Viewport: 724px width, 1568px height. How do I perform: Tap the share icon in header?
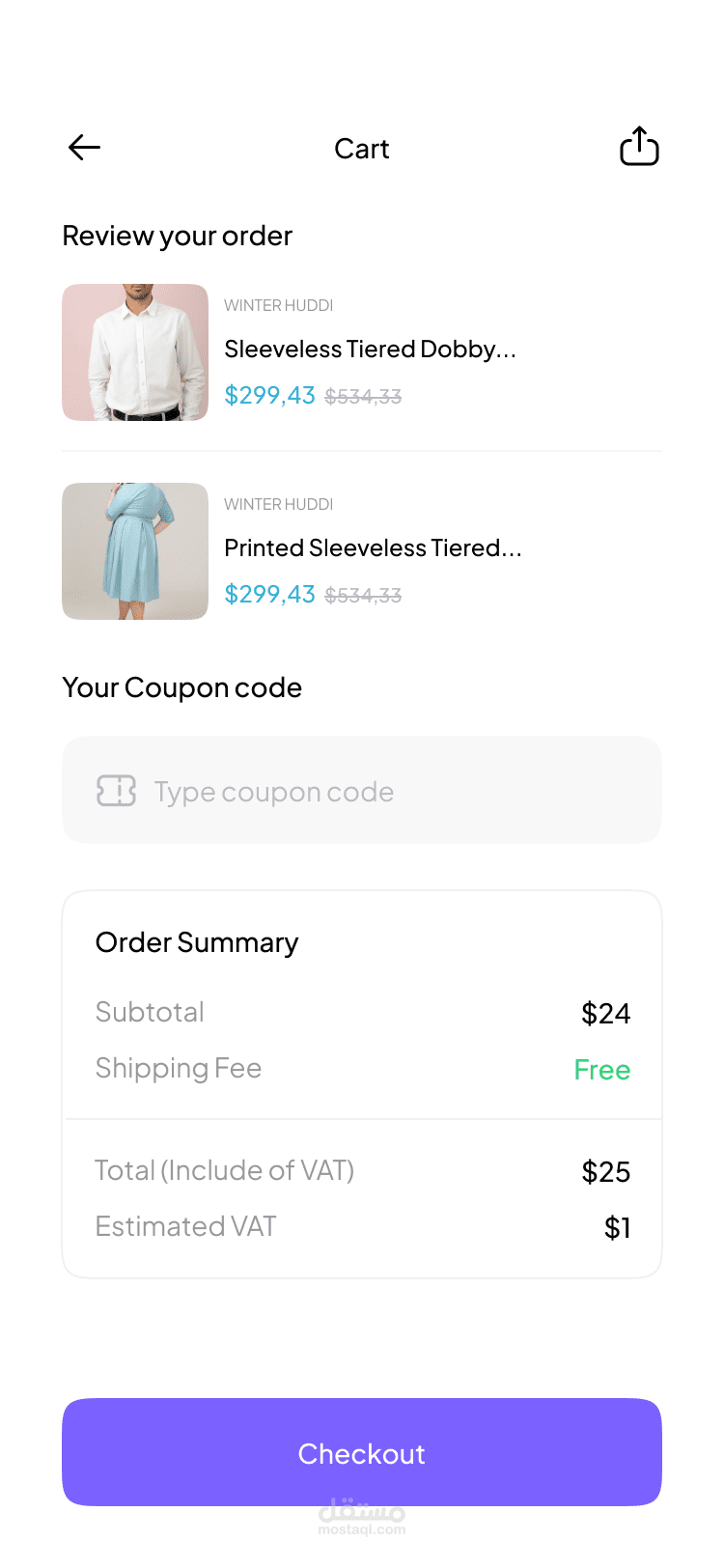point(639,147)
